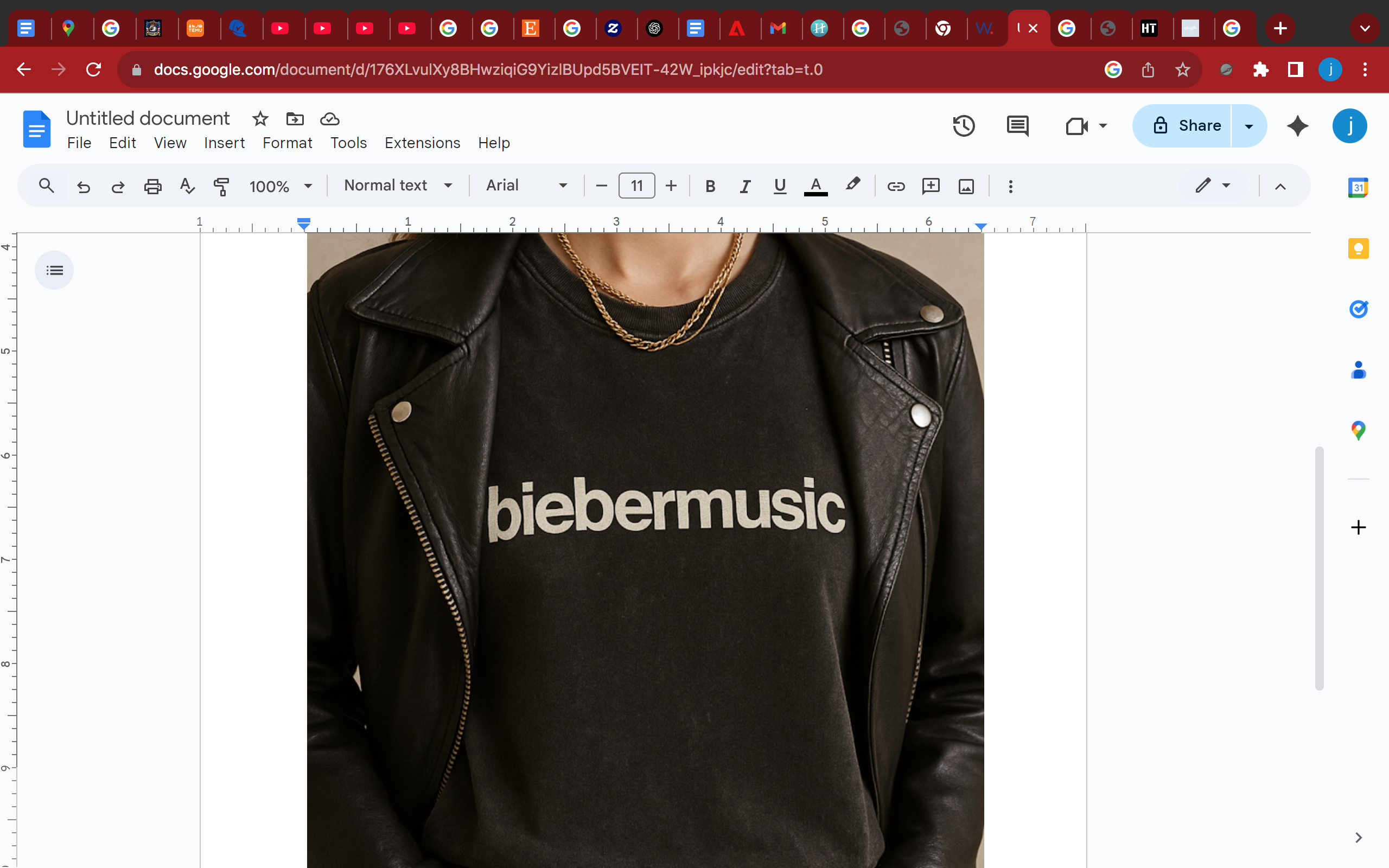Star the Untitled document
The width and height of the screenshot is (1389, 868).
tap(260, 119)
